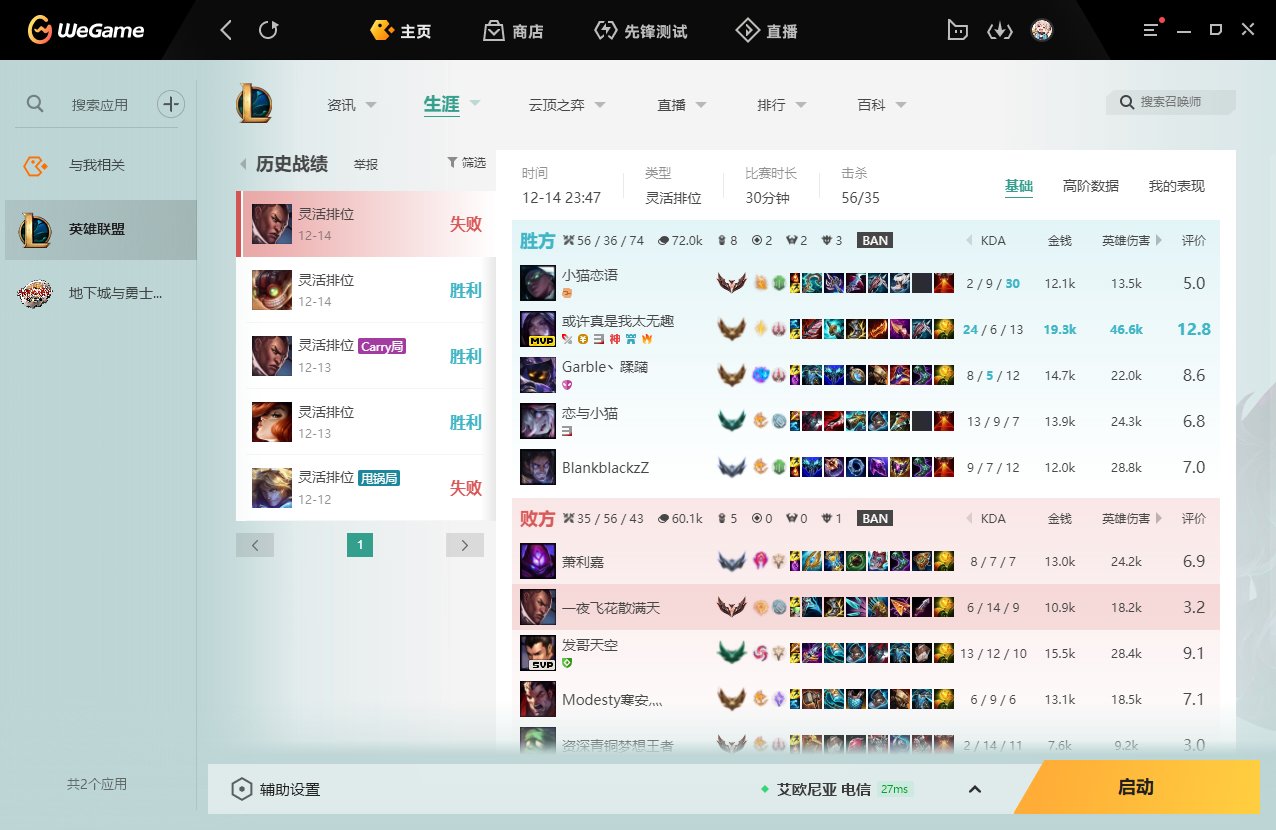Open the 筛选 filter
This screenshot has height=830, width=1276.
pyautogui.click(x=466, y=163)
